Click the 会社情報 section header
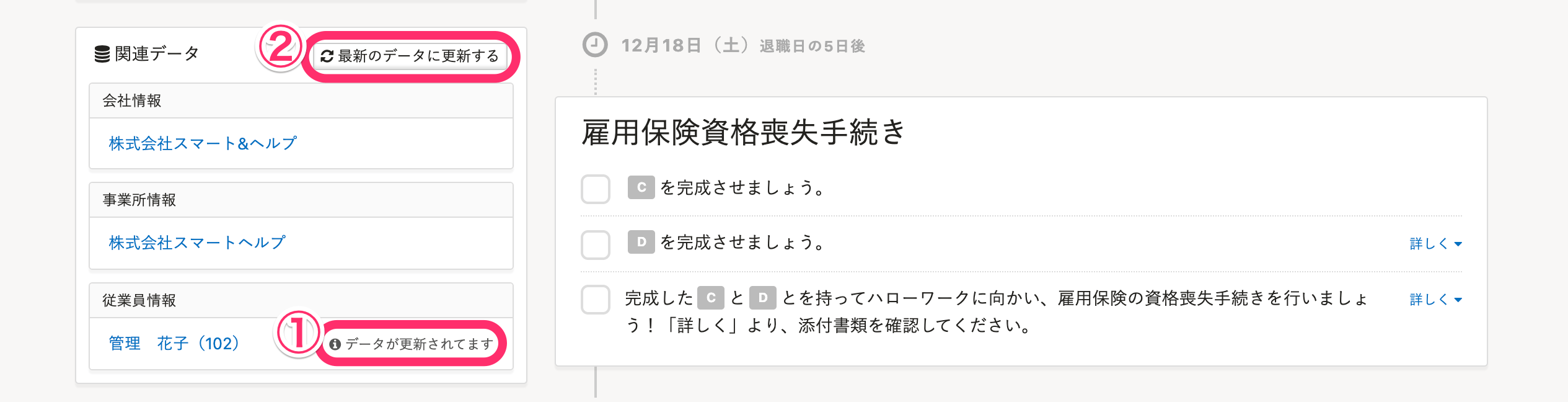Image resolution: width=1568 pixels, height=402 pixels. point(301,101)
